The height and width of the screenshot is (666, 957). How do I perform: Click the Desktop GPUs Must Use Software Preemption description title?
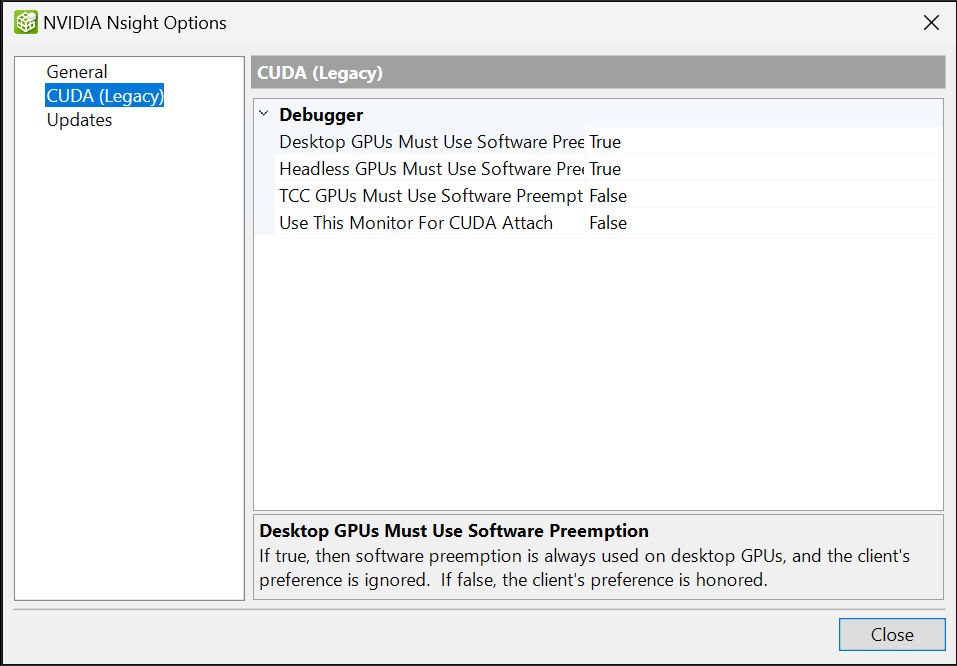coord(453,530)
